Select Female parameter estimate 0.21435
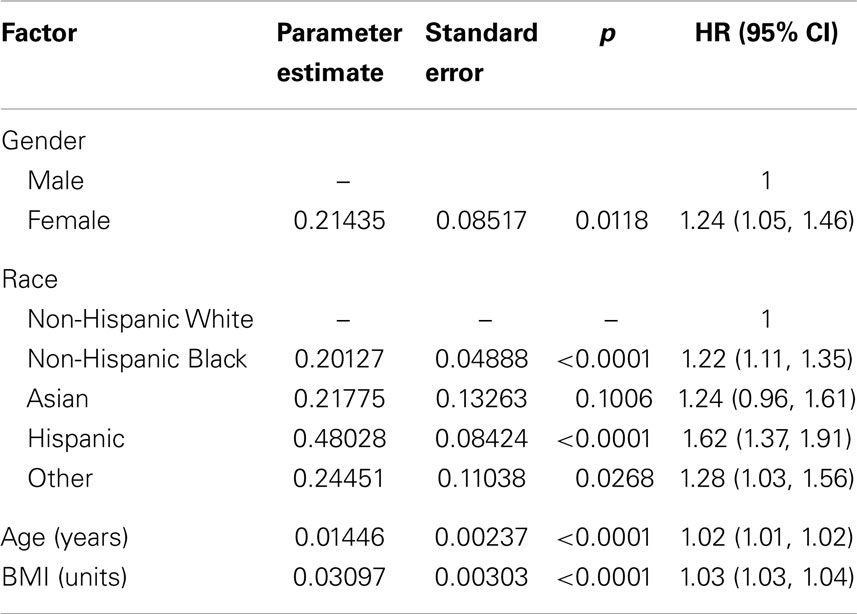This screenshot has width=857, height=614. (339, 221)
